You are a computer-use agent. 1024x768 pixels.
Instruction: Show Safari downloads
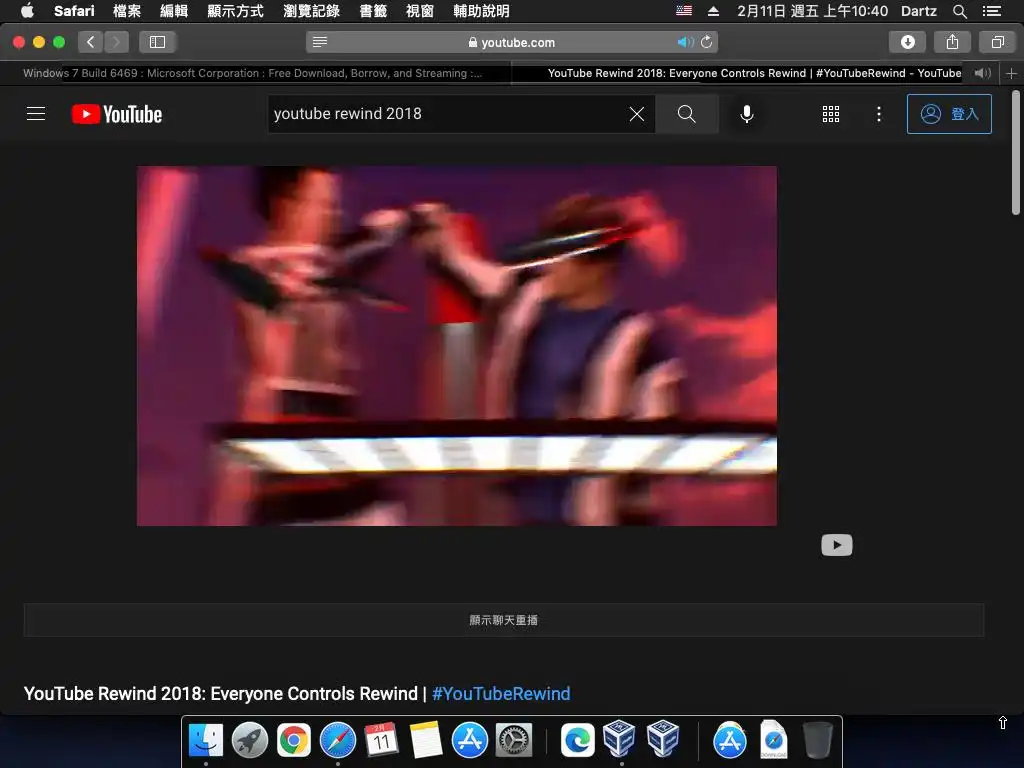[x=907, y=42]
